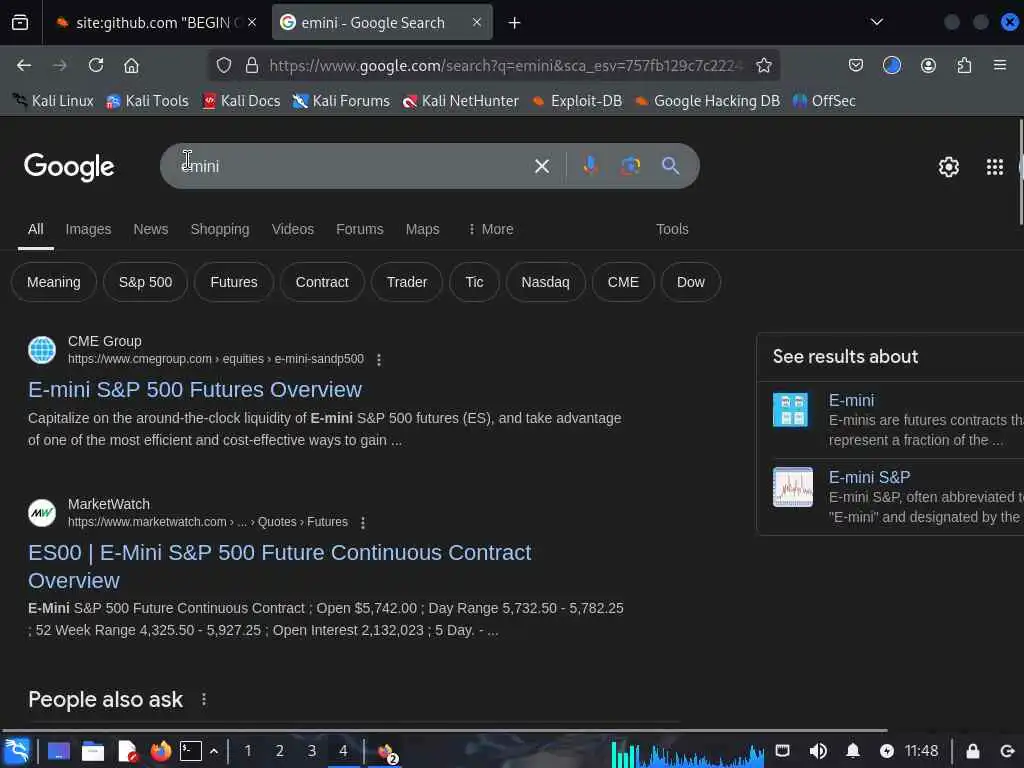Open the Firefox home page
Image resolution: width=1024 pixels, height=768 pixels.
click(x=131, y=65)
